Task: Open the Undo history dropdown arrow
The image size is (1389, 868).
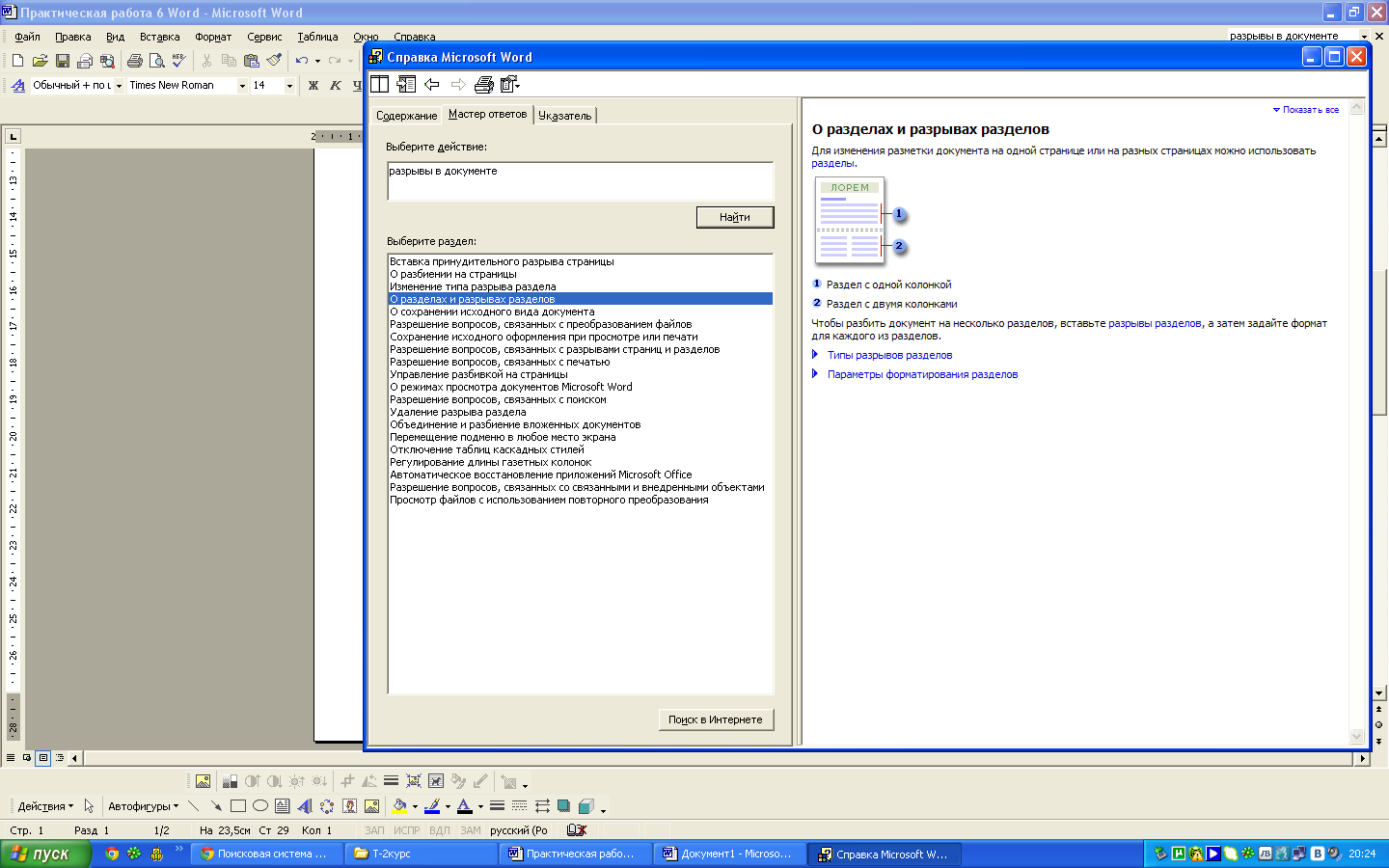Action: 317,61
